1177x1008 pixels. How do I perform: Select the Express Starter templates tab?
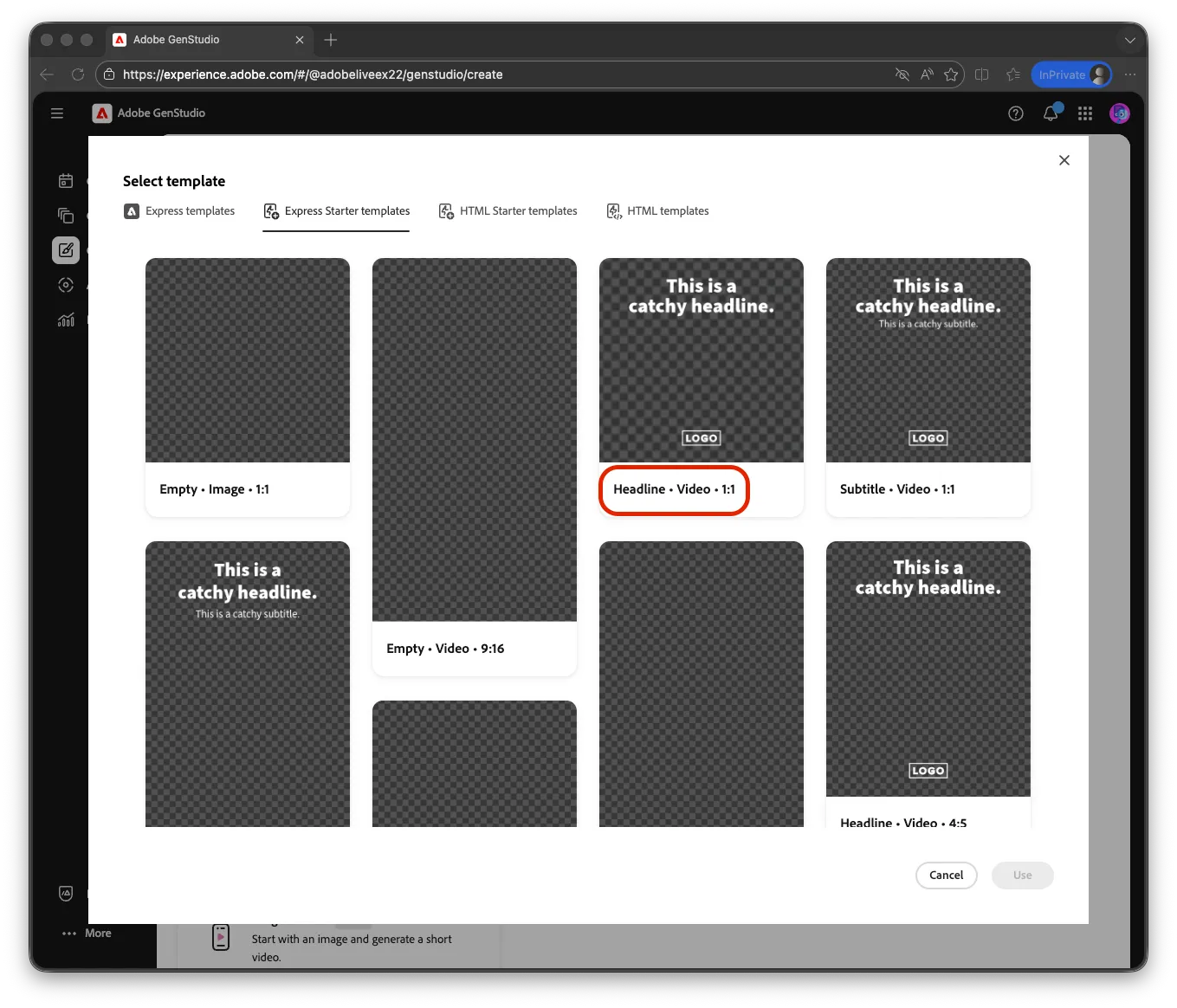tap(337, 211)
